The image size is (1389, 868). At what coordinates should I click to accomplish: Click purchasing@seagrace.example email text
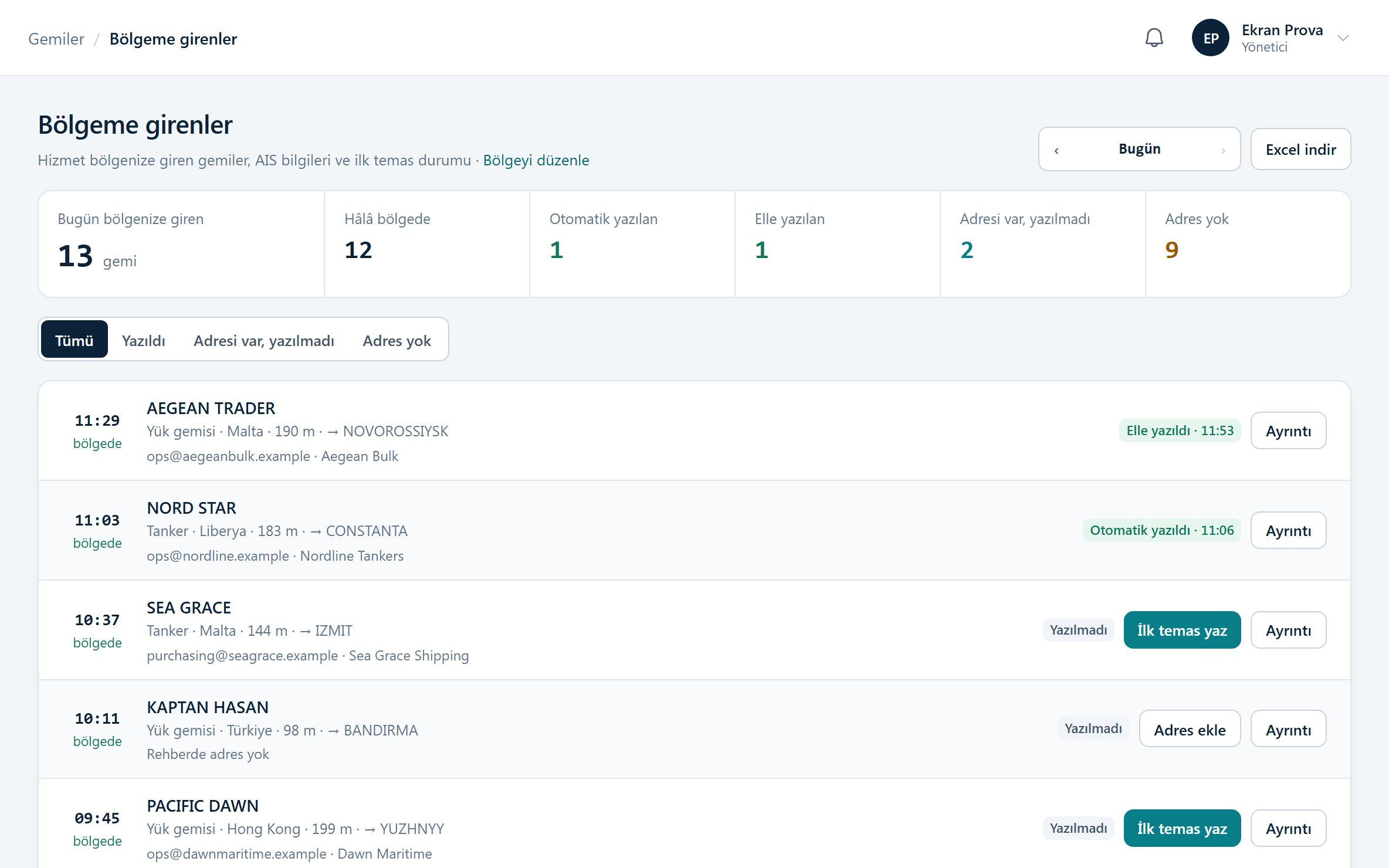(242, 656)
